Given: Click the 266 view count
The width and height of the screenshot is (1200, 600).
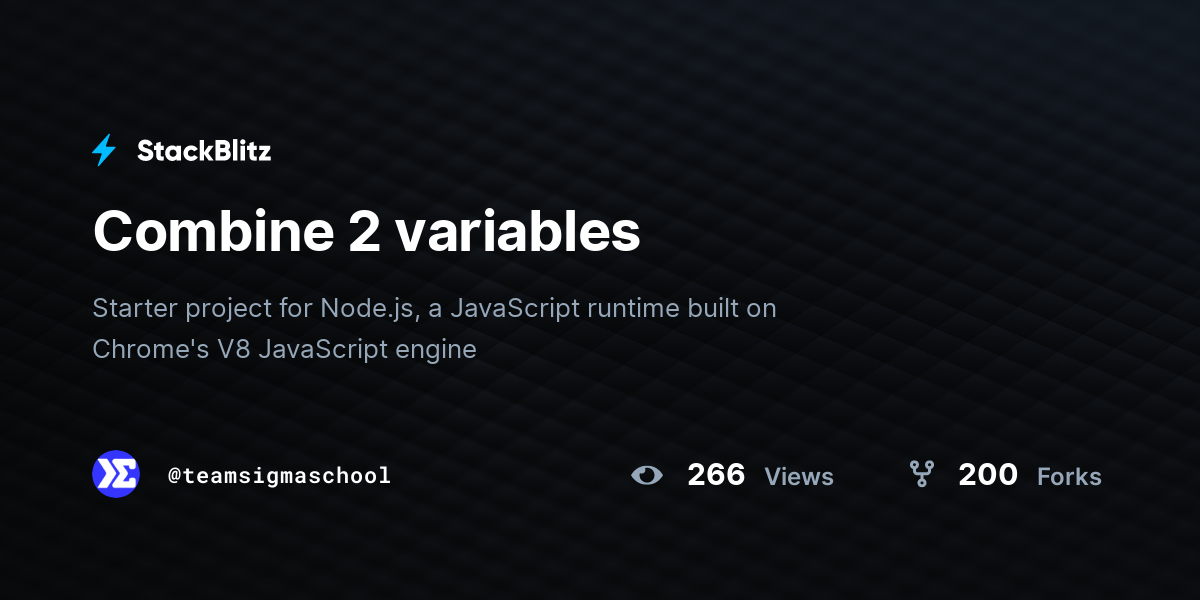Looking at the screenshot, I should [716, 475].
